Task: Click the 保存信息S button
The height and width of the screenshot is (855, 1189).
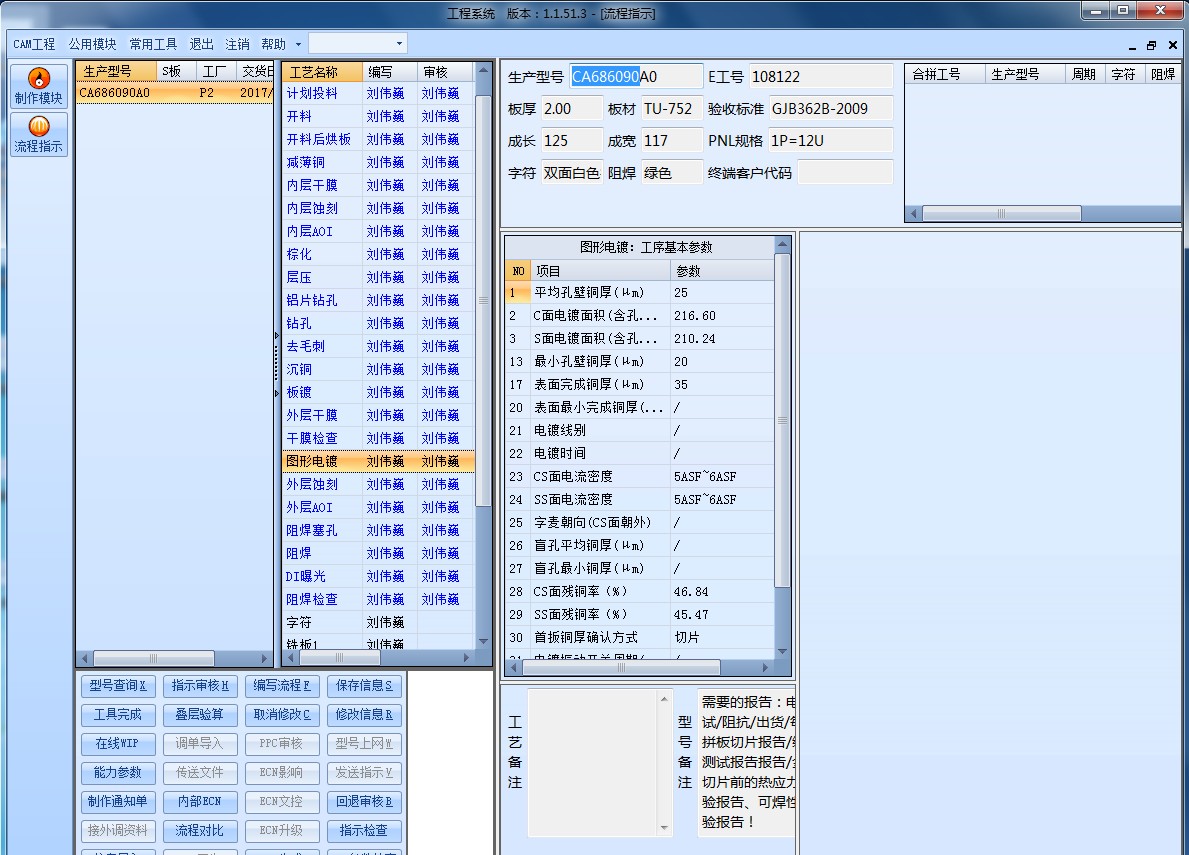Action: 364,686
